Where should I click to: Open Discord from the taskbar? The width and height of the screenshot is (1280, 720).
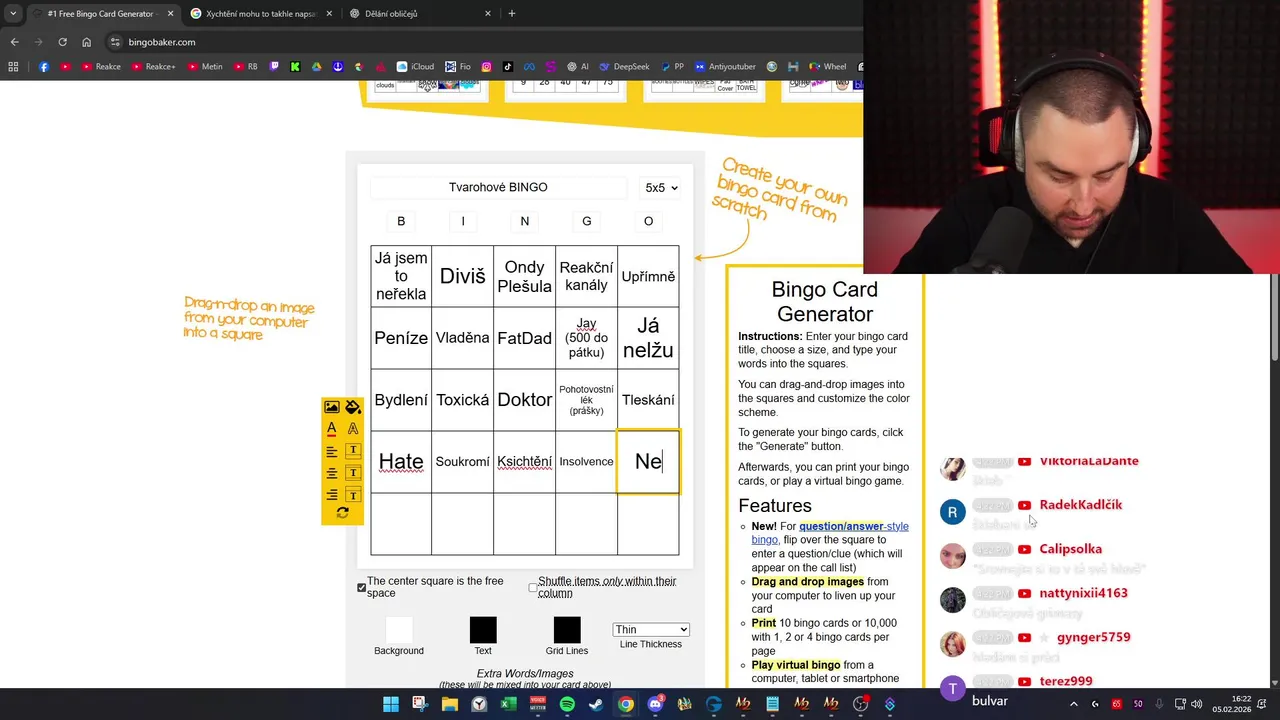coord(655,704)
